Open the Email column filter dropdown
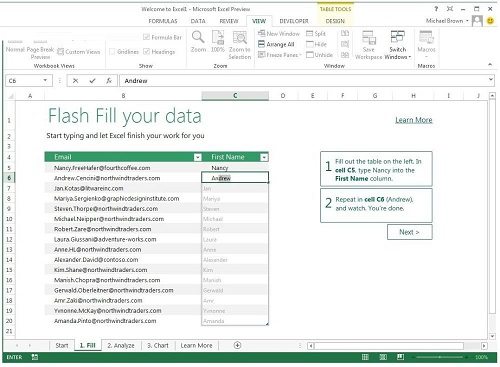The image size is (500, 367). tap(198, 157)
